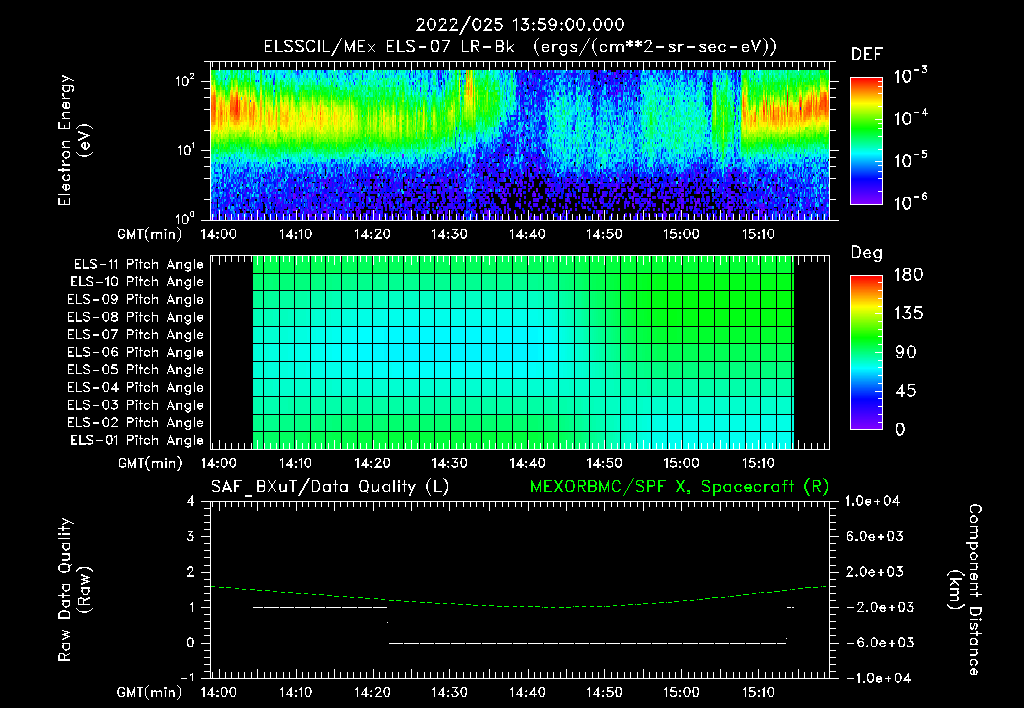Click the 6.0e+03 right axis value
Screen dimensions: 1024x708
pyautogui.click(x=874, y=536)
